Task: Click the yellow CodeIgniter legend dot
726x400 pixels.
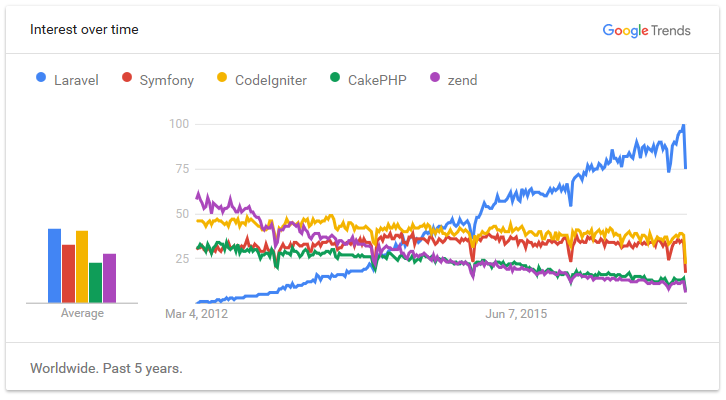Action: pos(222,79)
